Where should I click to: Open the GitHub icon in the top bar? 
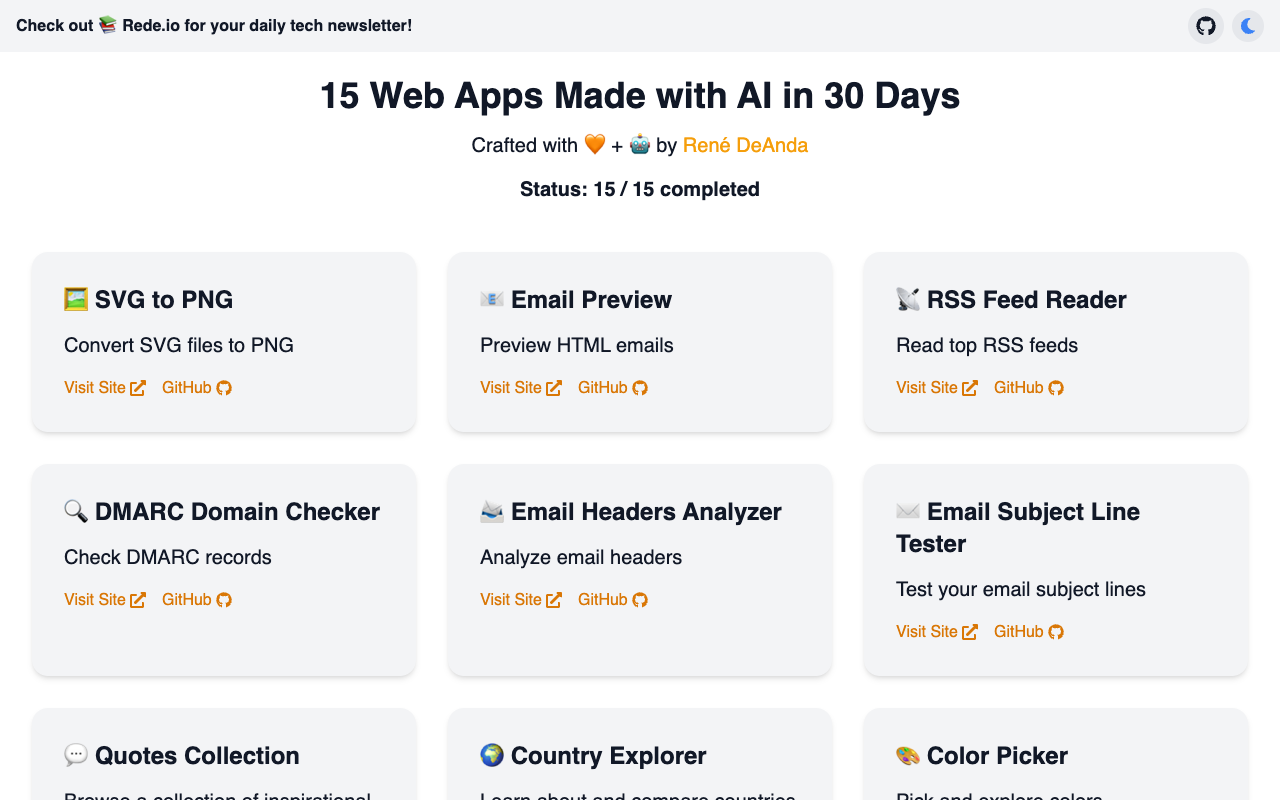[x=1205, y=26]
